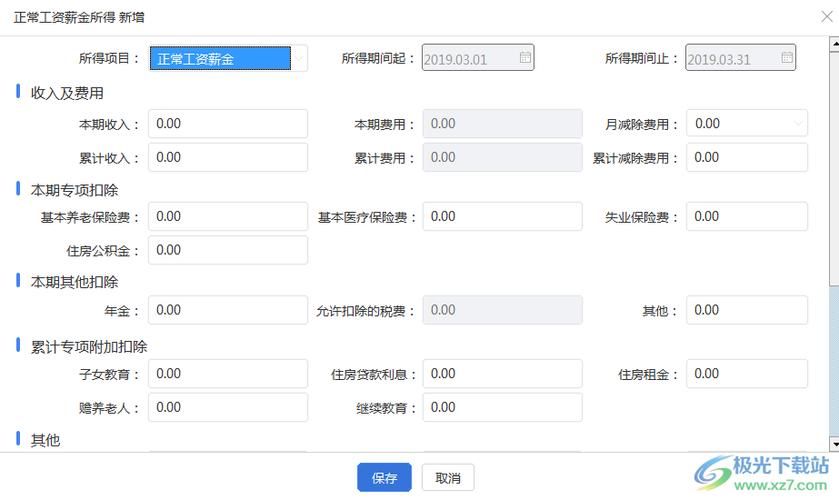Click the 其他 section heading at bottom
839x500 pixels.
click(45, 441)
